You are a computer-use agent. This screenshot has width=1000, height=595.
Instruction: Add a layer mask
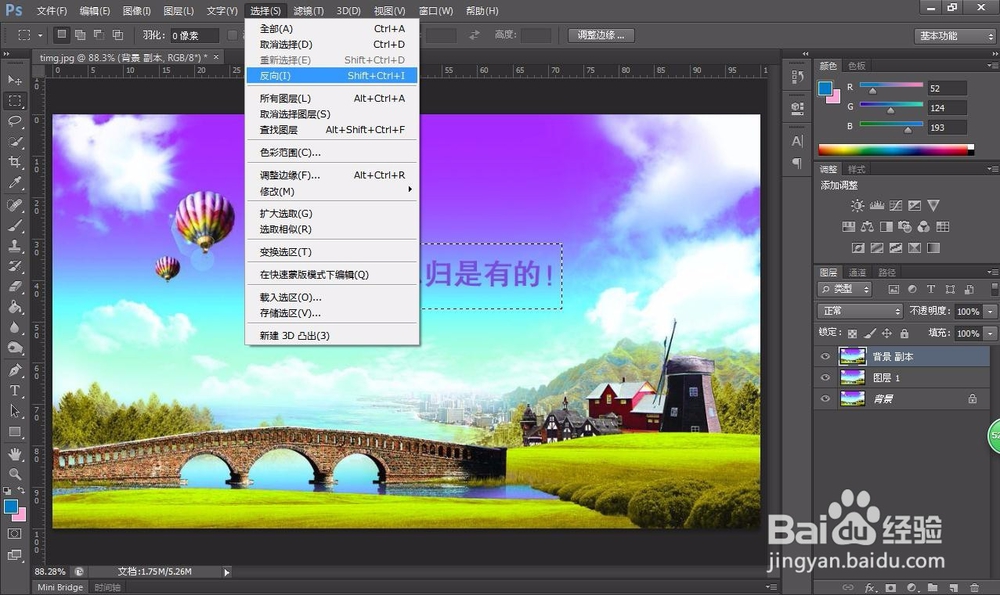tap(890, 587)
